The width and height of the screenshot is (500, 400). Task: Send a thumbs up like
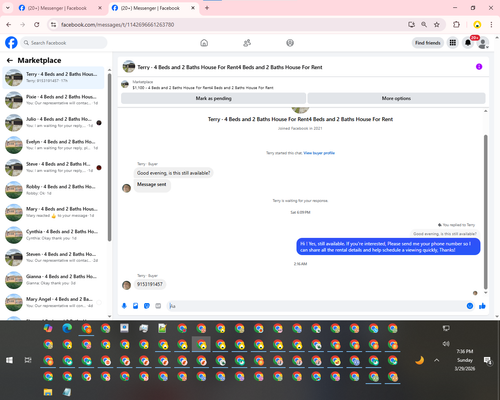coord(482,306)
